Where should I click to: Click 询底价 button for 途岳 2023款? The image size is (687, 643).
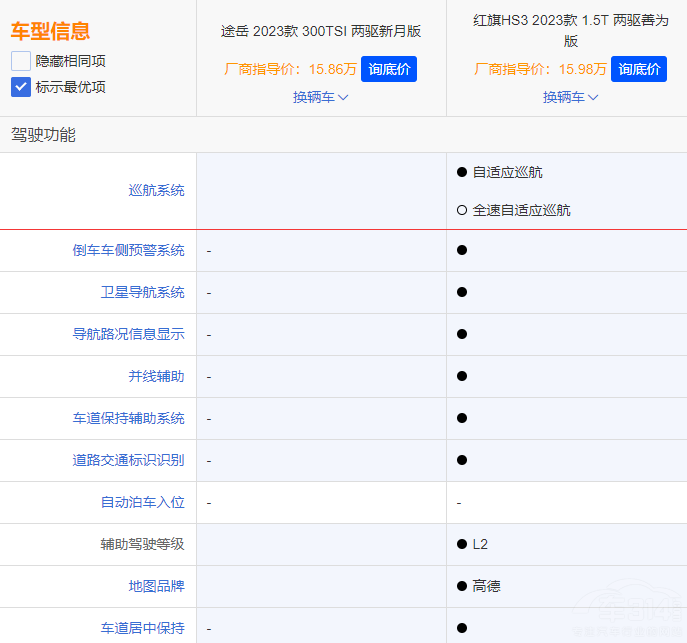tap(388, 69)
